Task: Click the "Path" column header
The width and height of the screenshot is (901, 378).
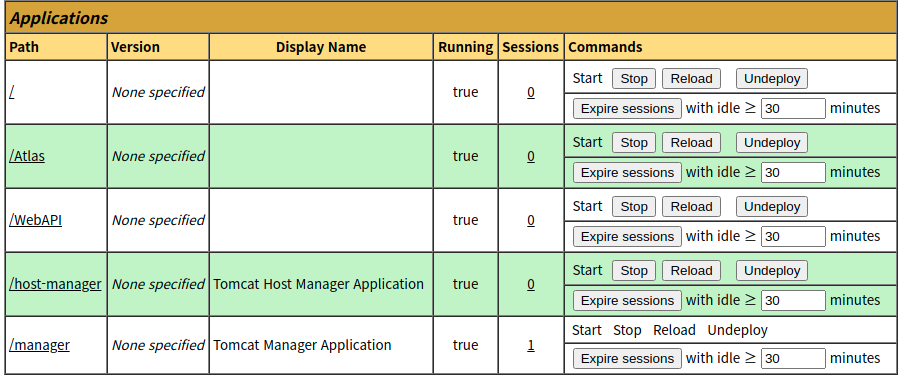Action: pyautogui.click(x=24, y=47)
